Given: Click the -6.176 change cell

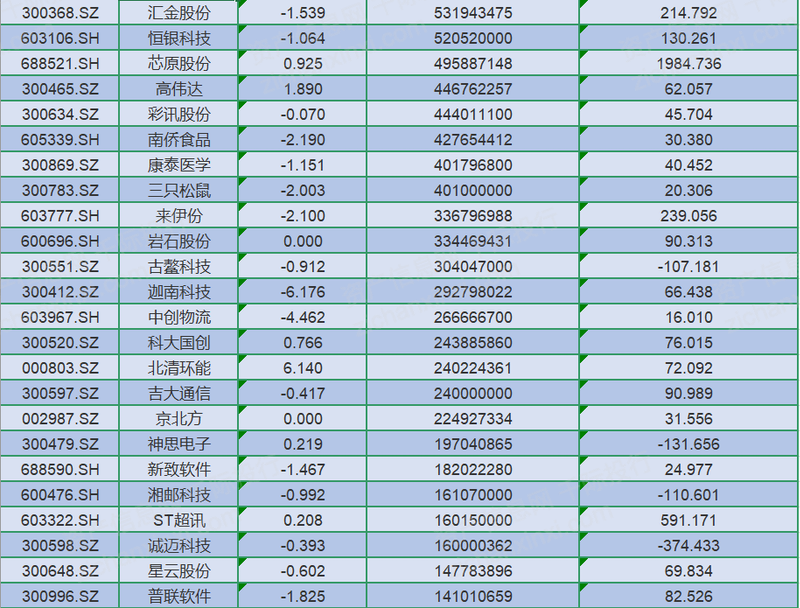Looking at the screenshot, I should [x=303, y=292].
